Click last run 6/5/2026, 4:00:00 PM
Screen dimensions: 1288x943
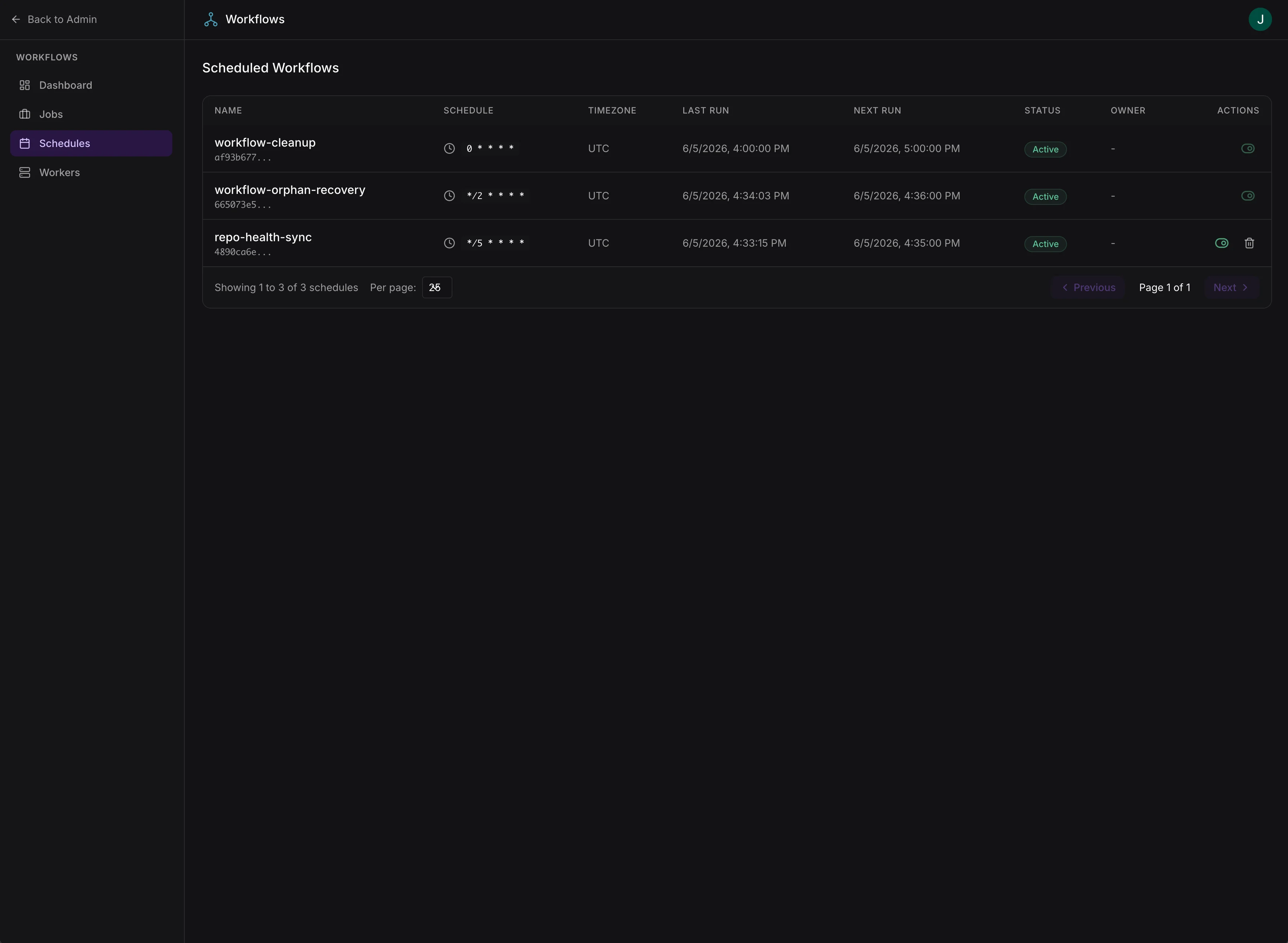pyautogui.click(x=736, y=148)
